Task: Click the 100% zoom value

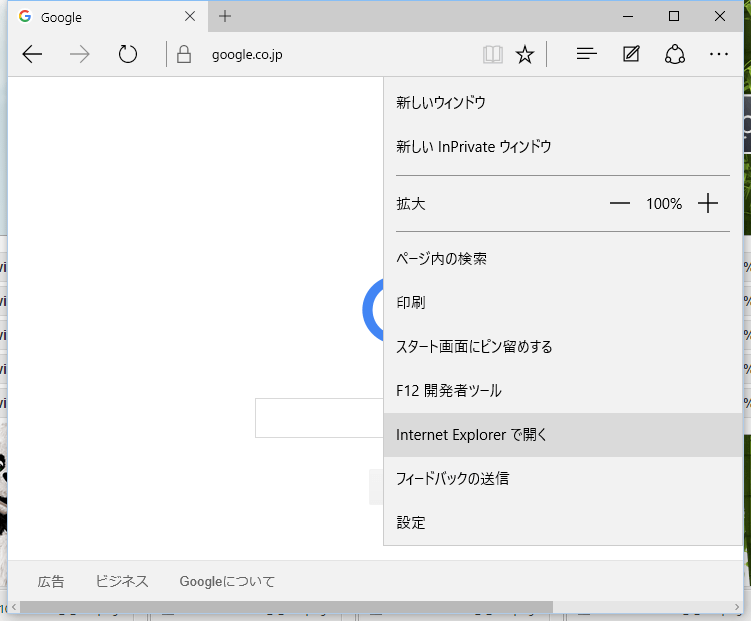Action: pos(664,204)
